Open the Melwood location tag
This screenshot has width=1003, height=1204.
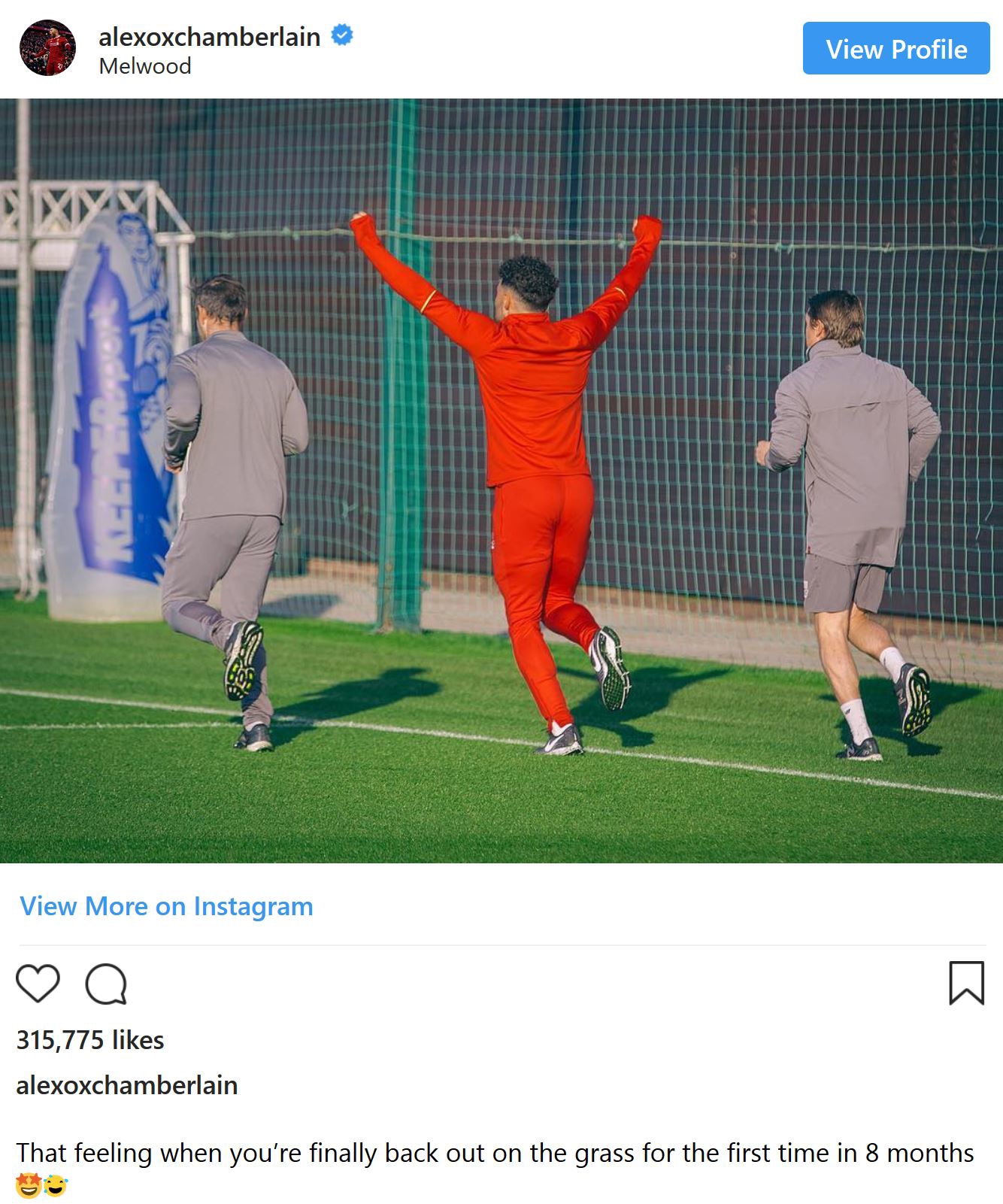click(145, 66)
